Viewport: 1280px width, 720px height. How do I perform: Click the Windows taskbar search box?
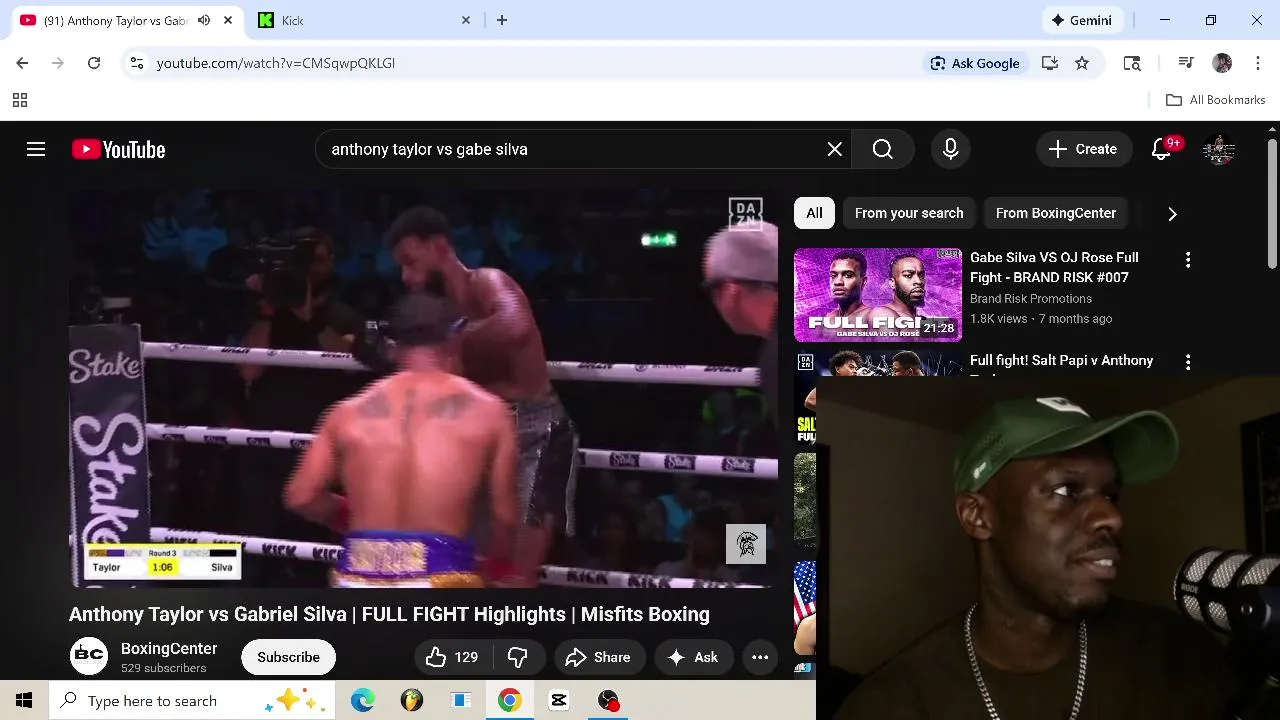point(192,701)
